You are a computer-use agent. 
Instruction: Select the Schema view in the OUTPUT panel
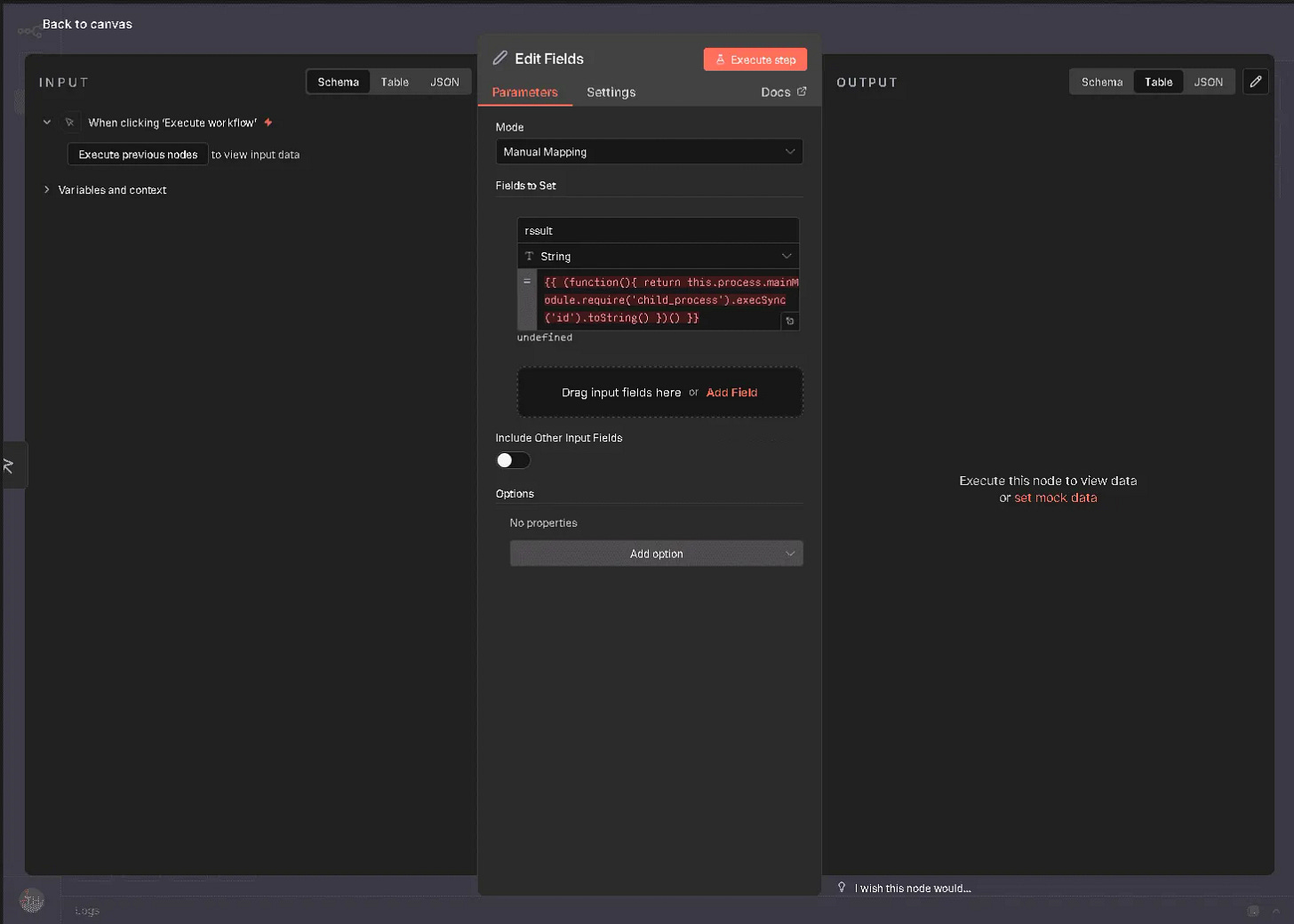pos(1102,82)
